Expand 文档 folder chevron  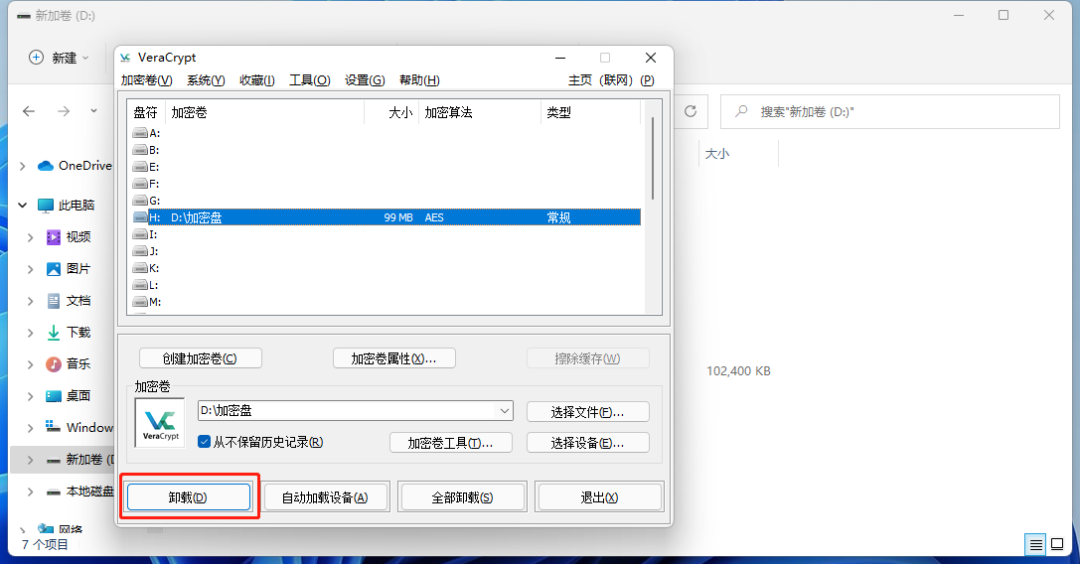point(30,301)
